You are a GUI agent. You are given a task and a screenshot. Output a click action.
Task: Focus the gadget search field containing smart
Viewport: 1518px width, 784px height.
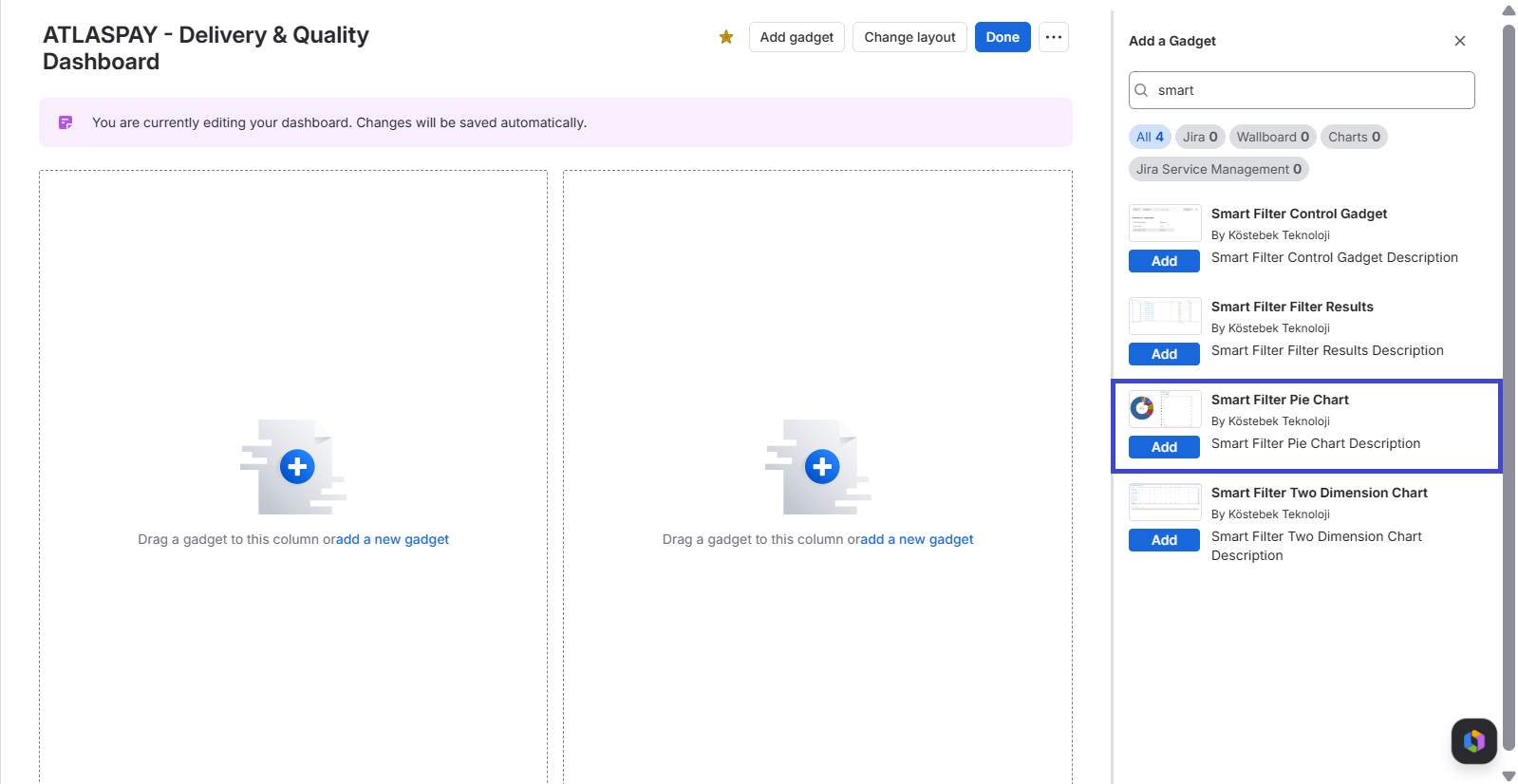tap(1302, 90)
